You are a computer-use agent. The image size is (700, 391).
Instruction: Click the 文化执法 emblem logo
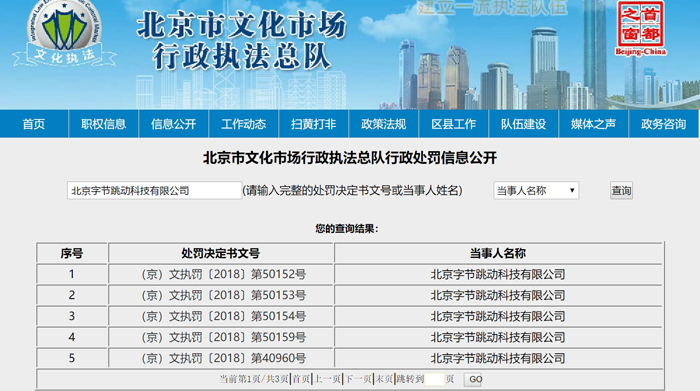coord(65,33)
